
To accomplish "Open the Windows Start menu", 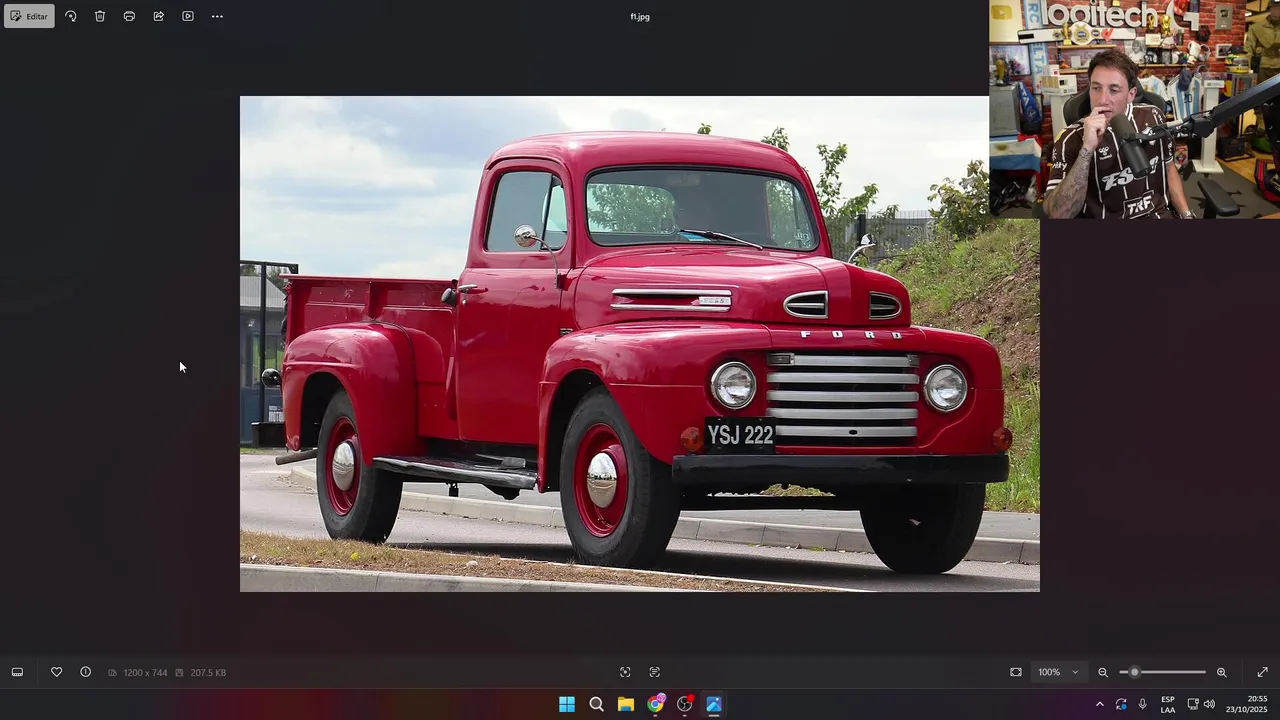I will point(567,704).
